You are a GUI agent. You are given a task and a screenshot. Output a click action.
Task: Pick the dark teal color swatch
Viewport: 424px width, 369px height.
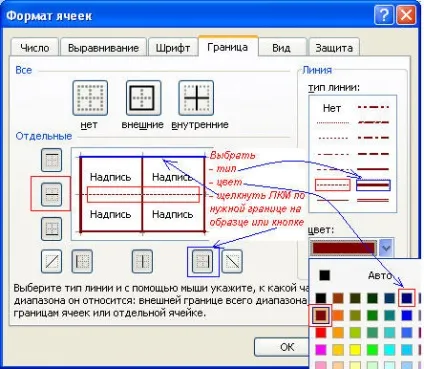[x=389, y=298]
